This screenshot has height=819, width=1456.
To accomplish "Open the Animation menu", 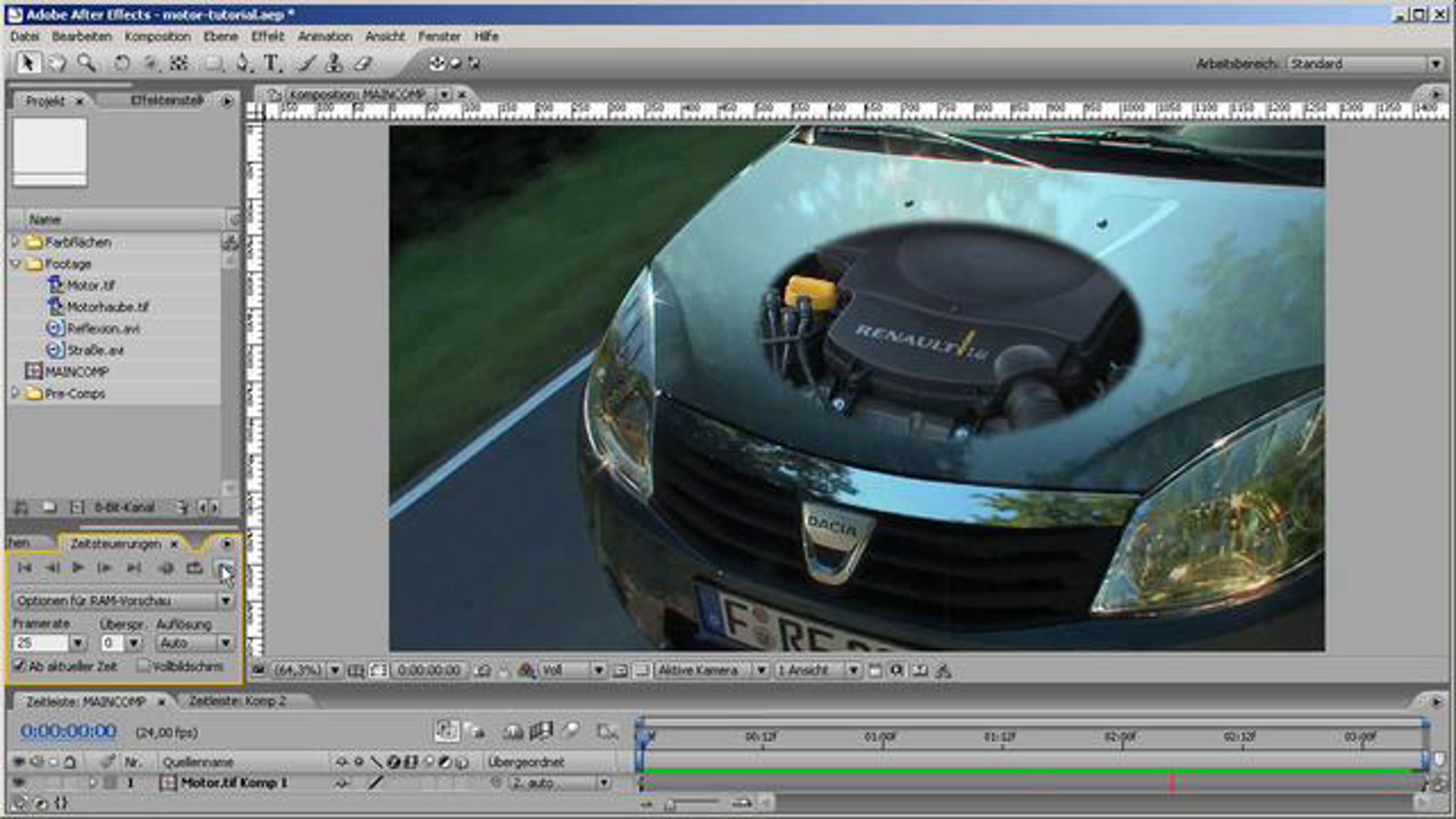I will (x=325, y=36).
